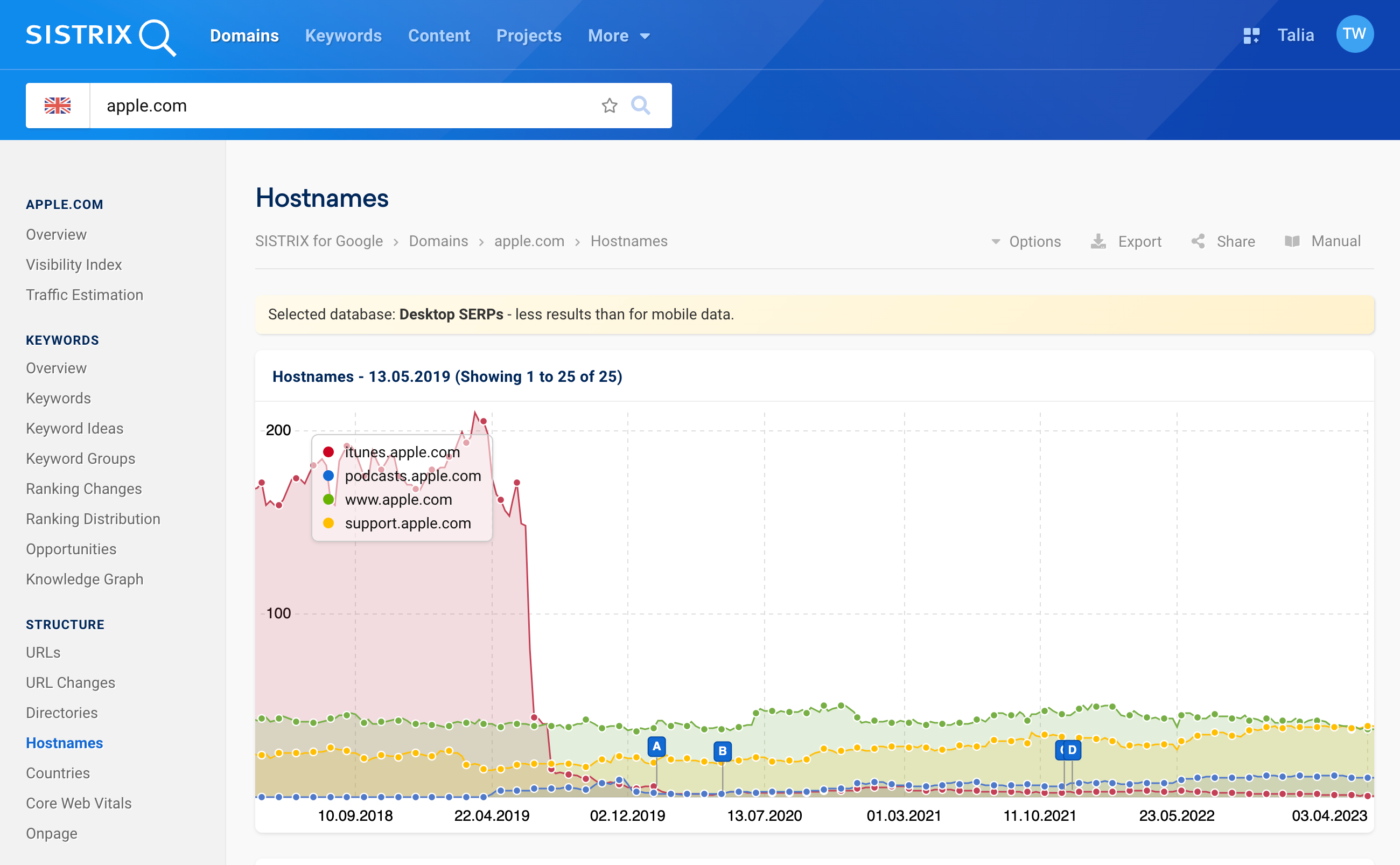
Task: Open Traffic Estimation in sidebar
Action: pos(85,295)
